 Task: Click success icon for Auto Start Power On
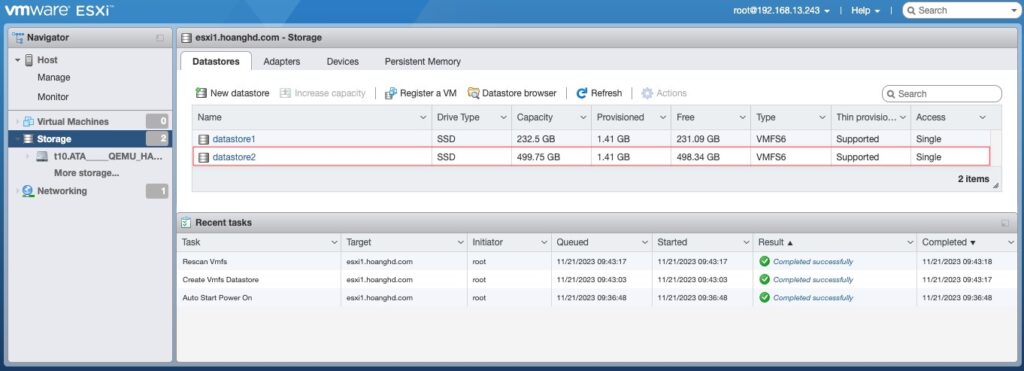click(x=764, y=297)
